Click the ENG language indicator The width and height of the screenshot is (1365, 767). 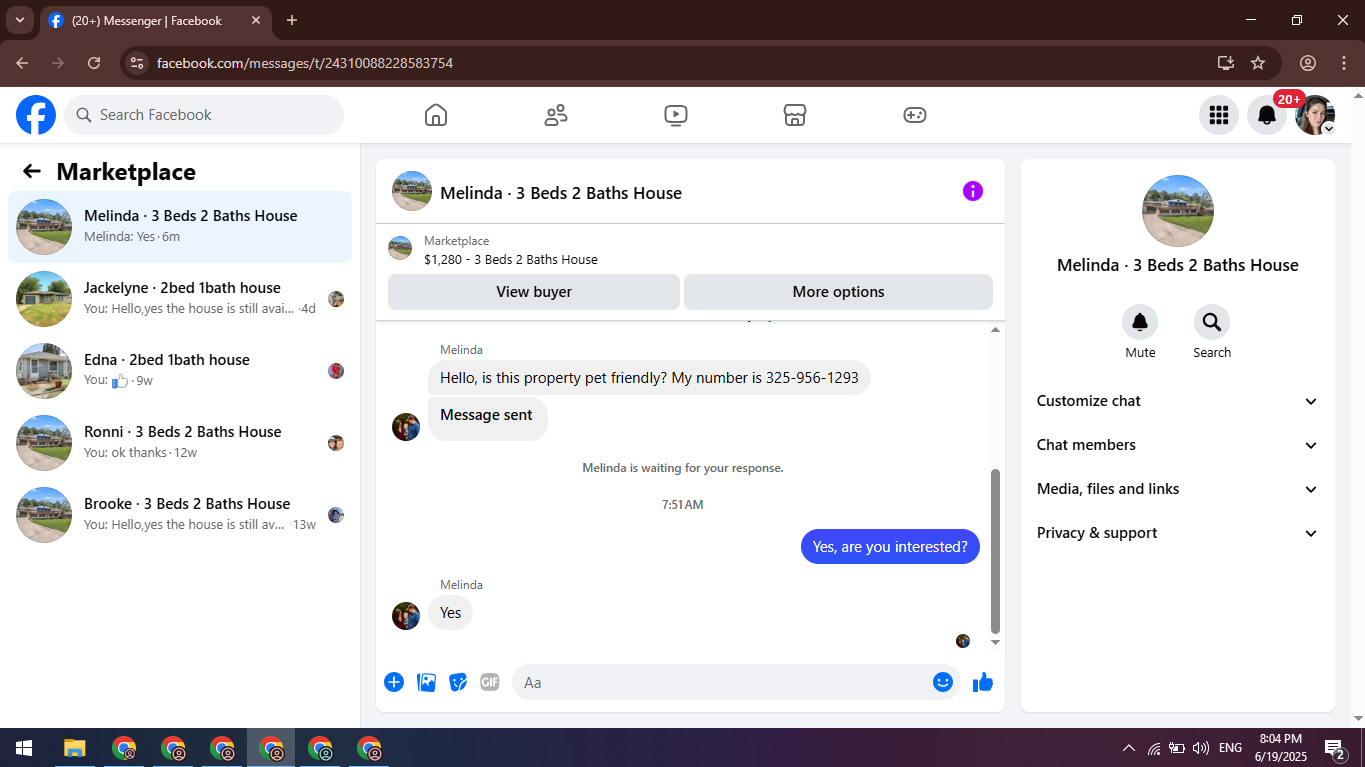1231,748
